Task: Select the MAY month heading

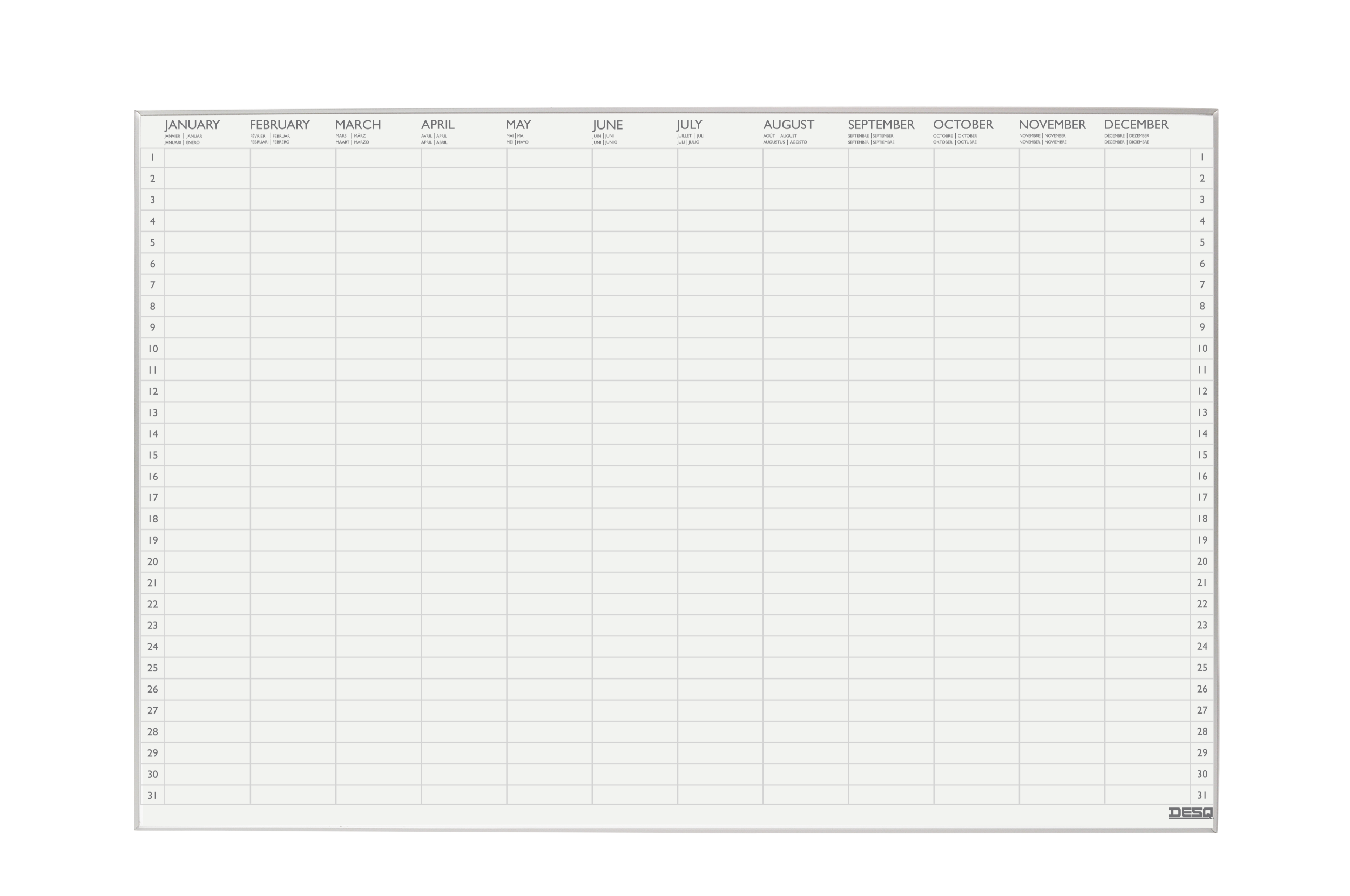Action: [x=518, y=125]
